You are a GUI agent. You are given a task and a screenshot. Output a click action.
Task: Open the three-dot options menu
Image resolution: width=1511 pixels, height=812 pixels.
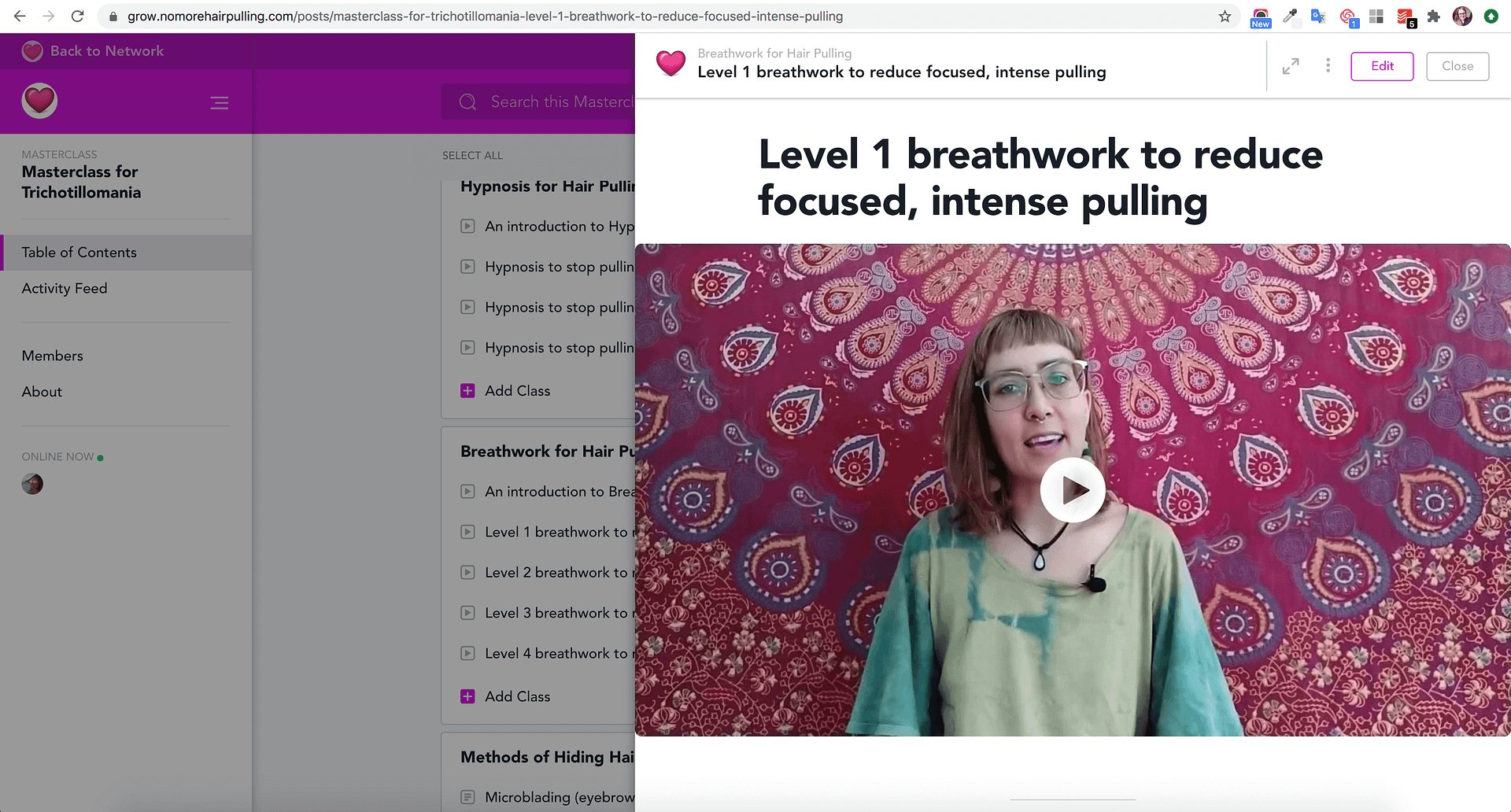(x=1328, y=66)
